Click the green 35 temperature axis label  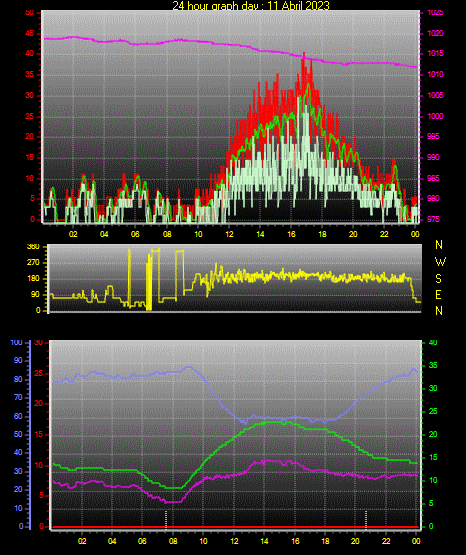(433, 365)
